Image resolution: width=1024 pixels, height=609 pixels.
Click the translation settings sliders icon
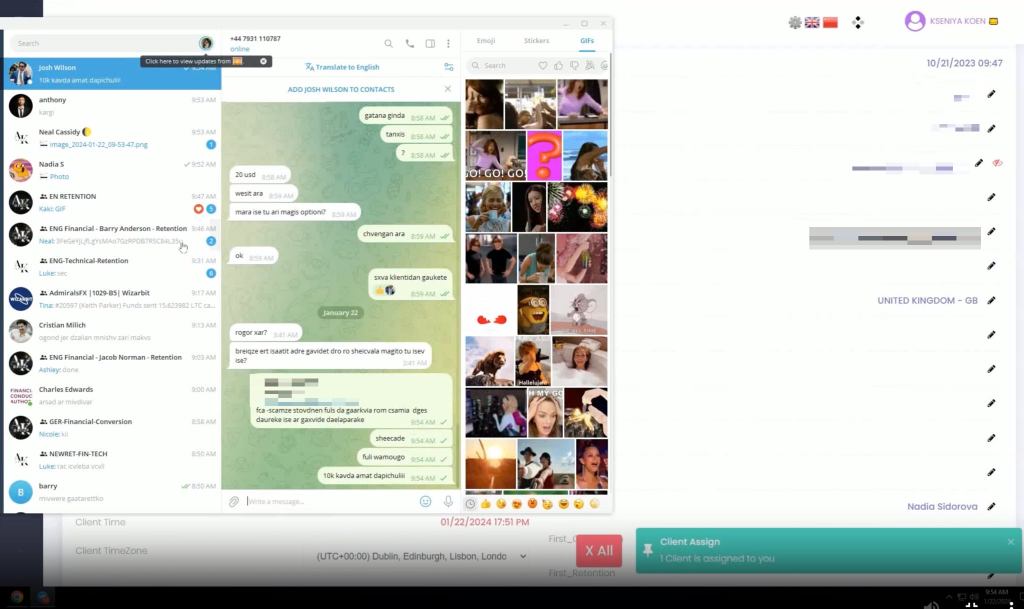[x=449, y=67]
